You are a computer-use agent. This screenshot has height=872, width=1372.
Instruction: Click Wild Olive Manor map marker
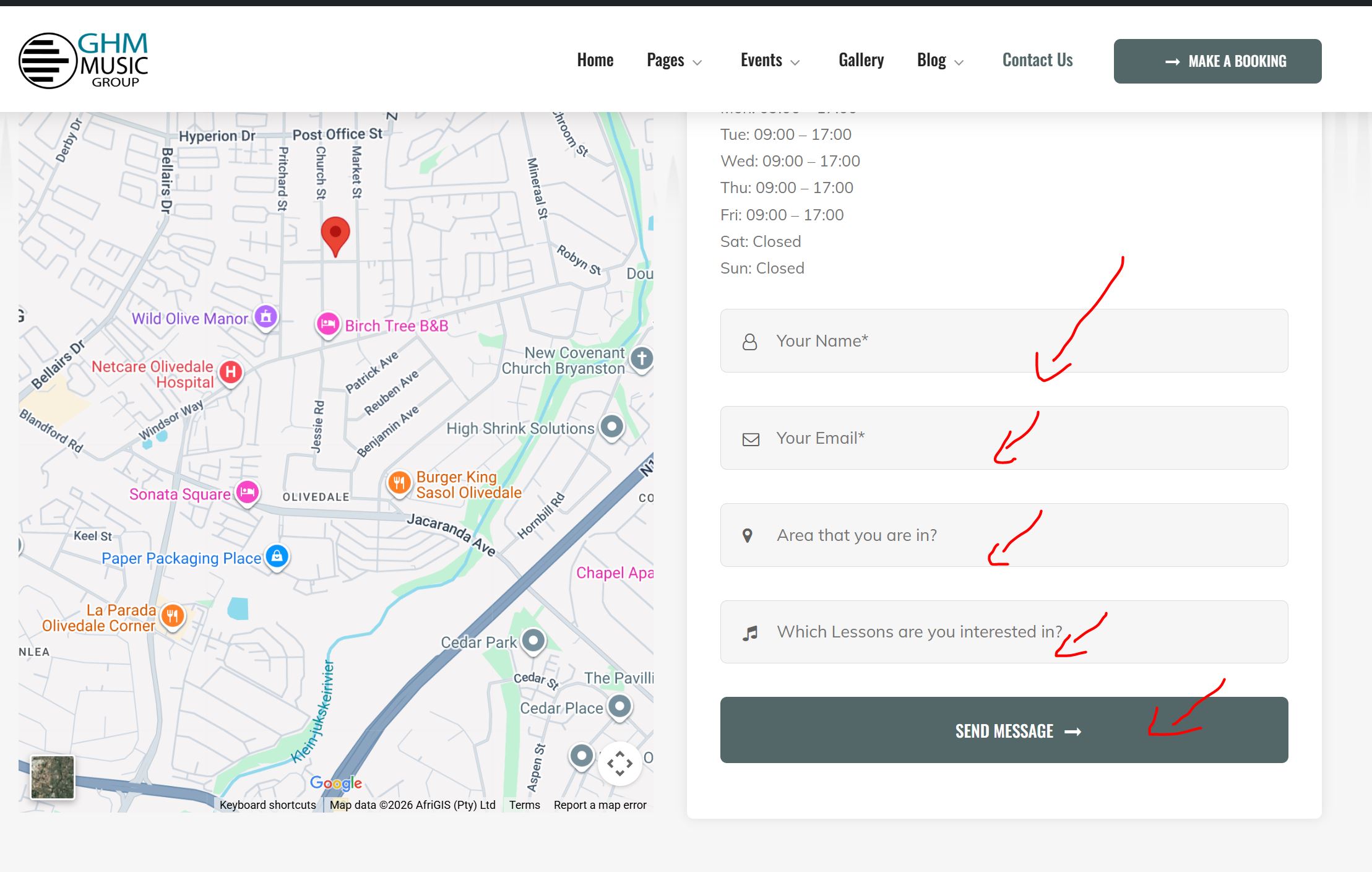[266, 316]
